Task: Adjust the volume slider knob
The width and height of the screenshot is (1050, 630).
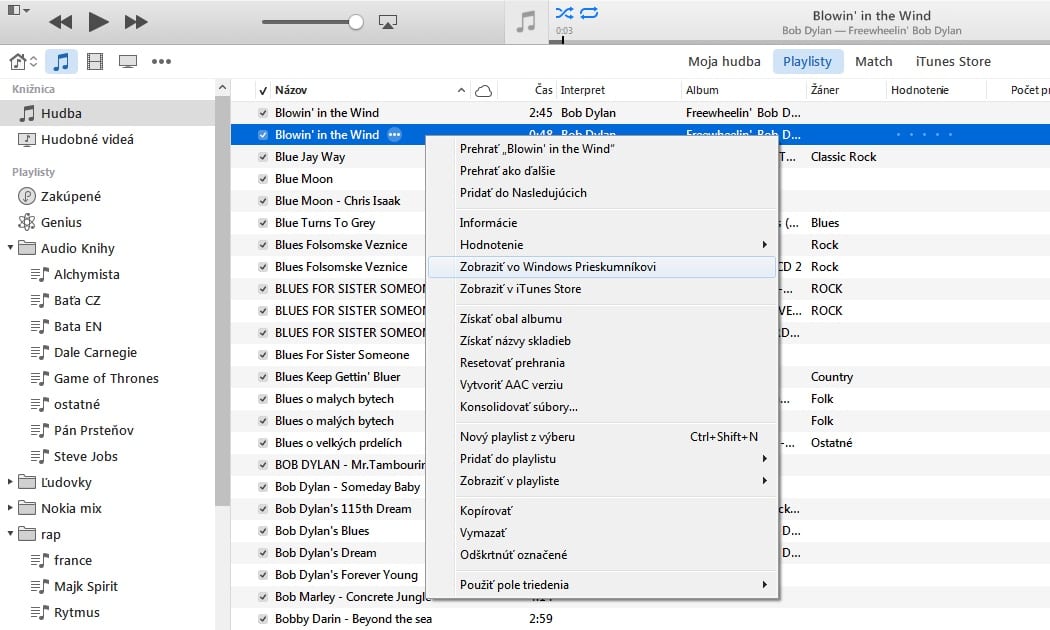Action: pyautogui.click(x=356, y=22)
